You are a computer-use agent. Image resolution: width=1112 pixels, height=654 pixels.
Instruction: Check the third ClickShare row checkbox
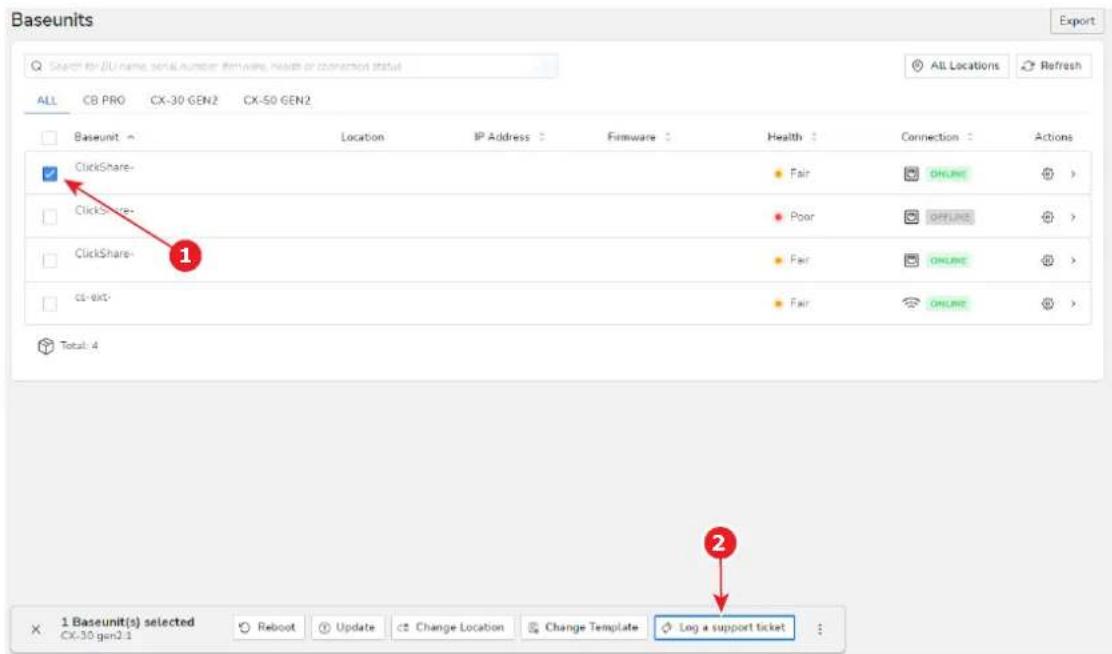point(50,260)
